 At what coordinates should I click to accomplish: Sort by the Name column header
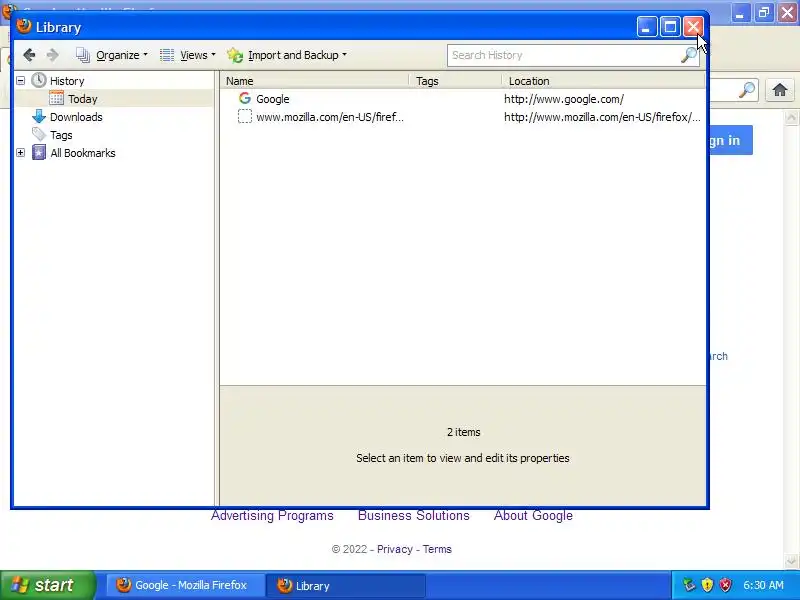click(x=314, y=81)
